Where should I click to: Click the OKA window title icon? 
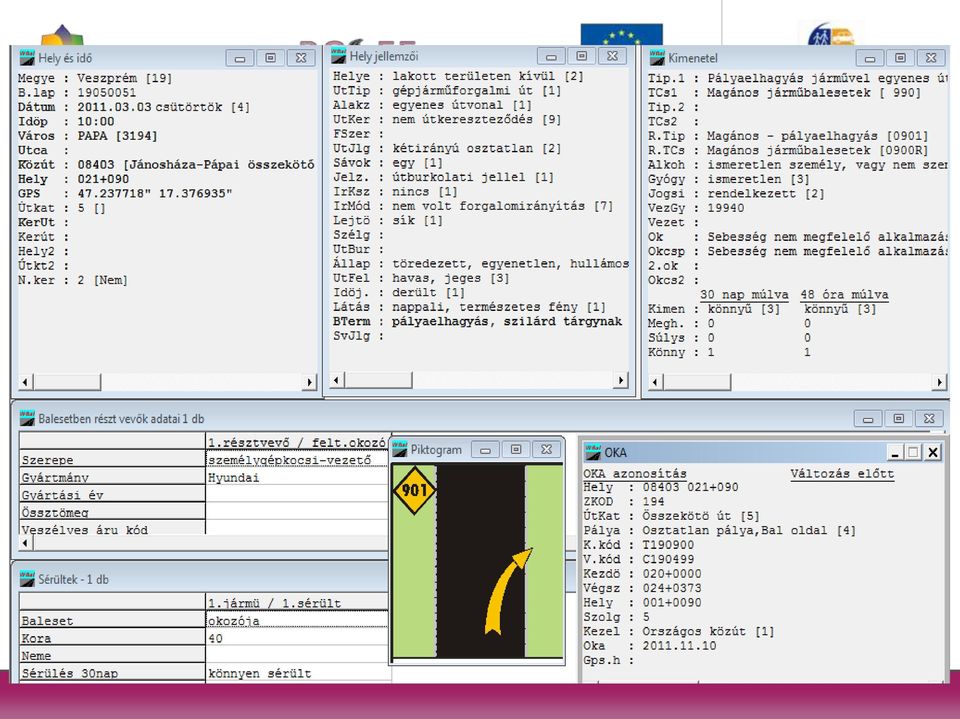(x=593, y=451)
